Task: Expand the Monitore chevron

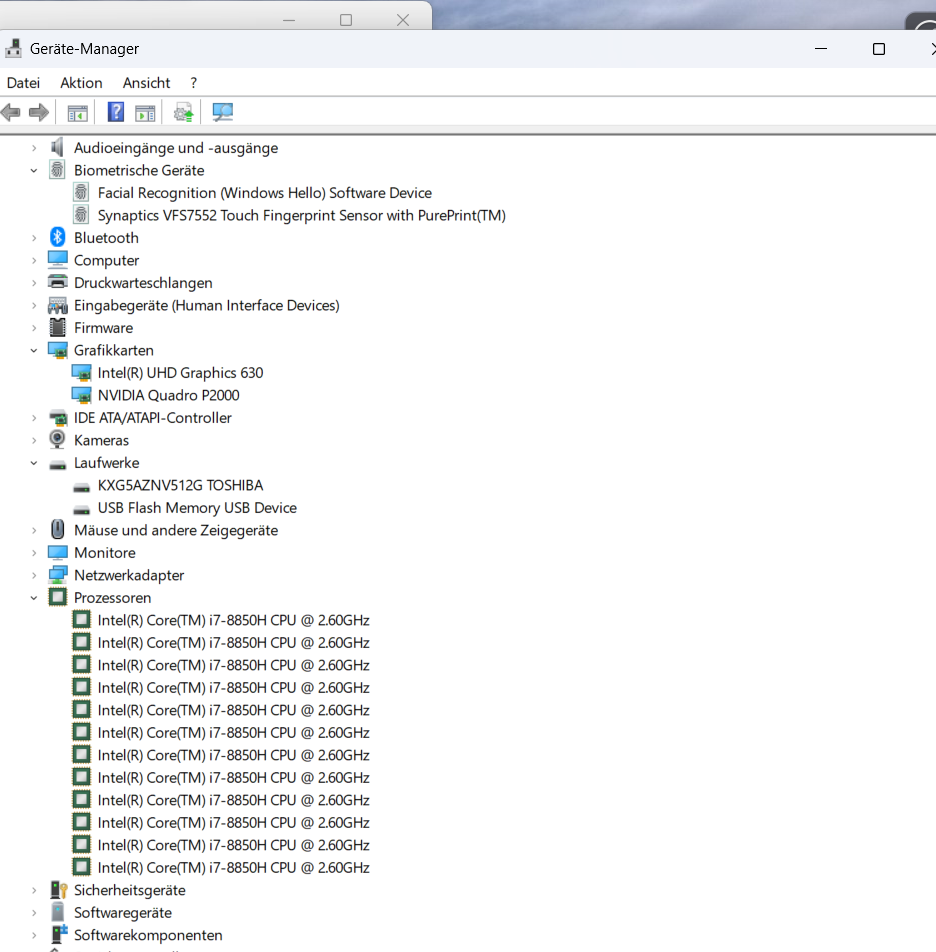Action: (34, 552)
